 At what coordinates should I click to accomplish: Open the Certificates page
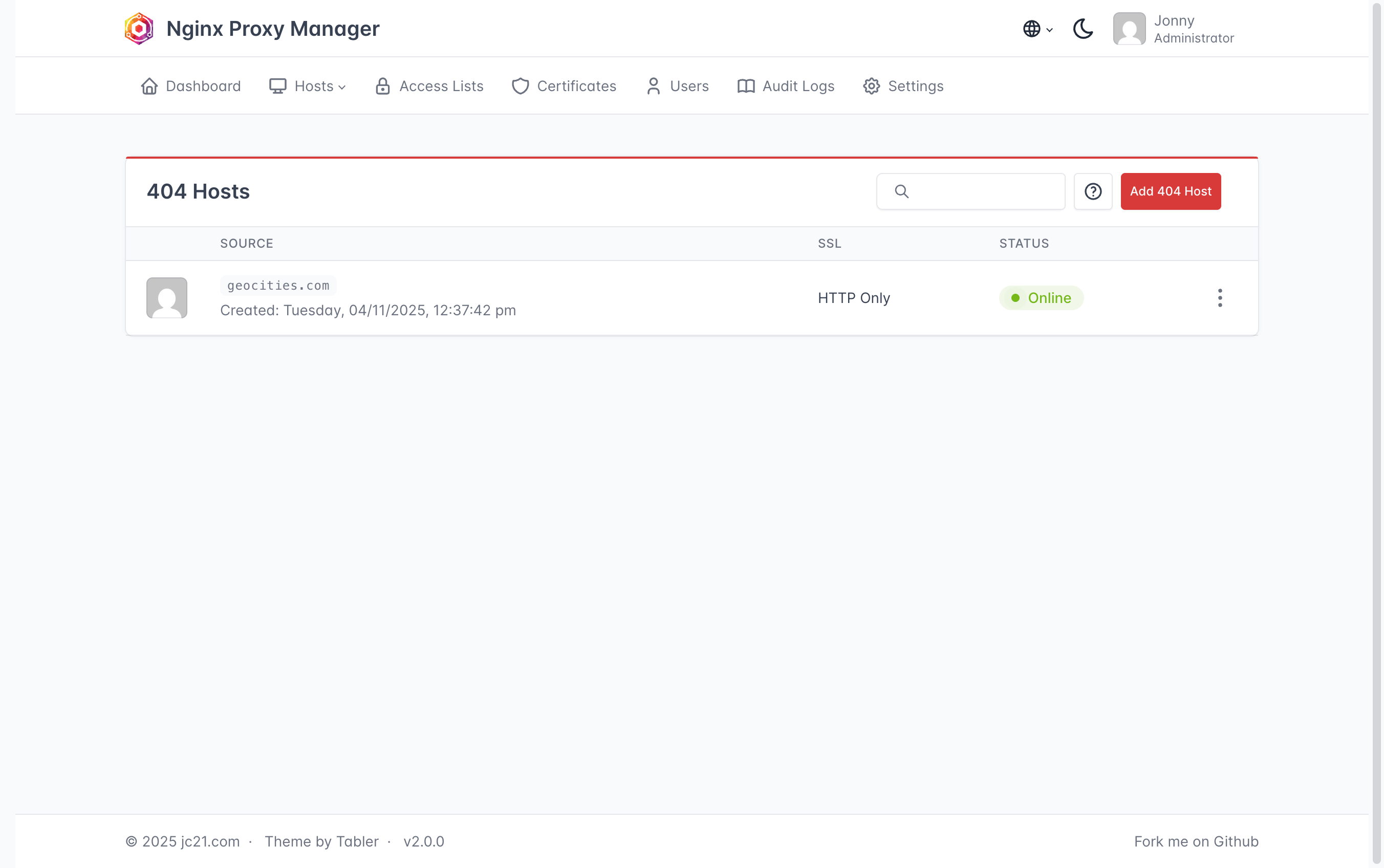564,86
